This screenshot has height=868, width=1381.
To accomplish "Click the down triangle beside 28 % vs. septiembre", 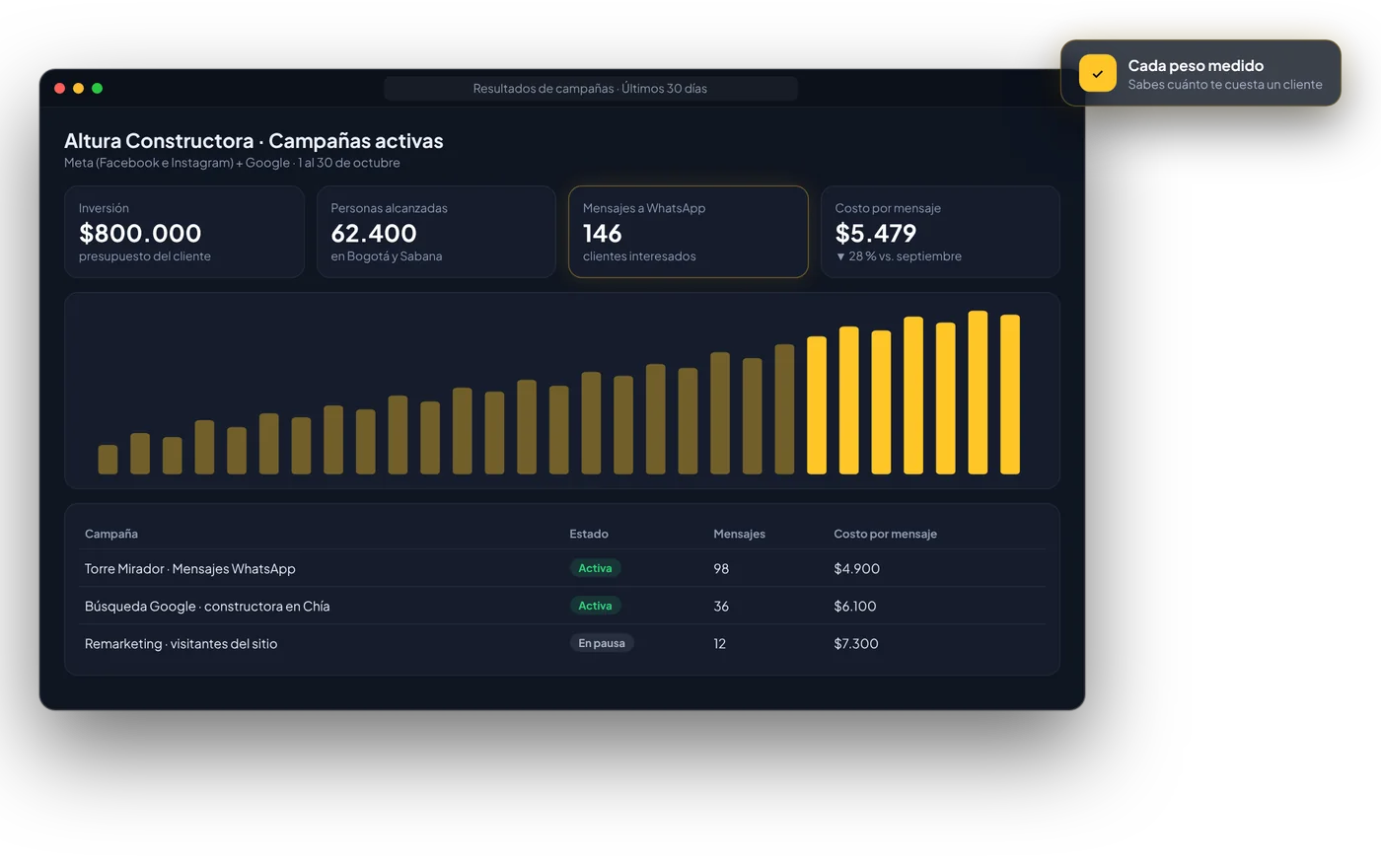I will click(x=840, y=256).
